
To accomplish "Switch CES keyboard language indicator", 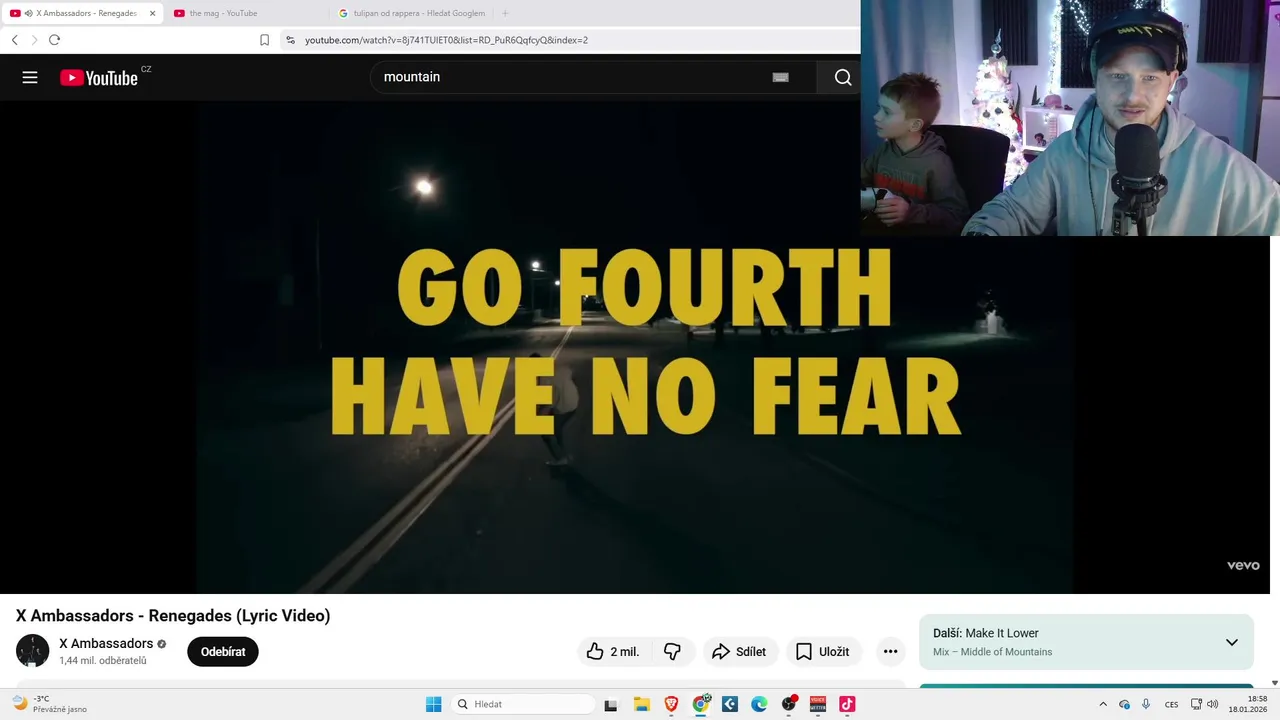I will (1171, 704).
